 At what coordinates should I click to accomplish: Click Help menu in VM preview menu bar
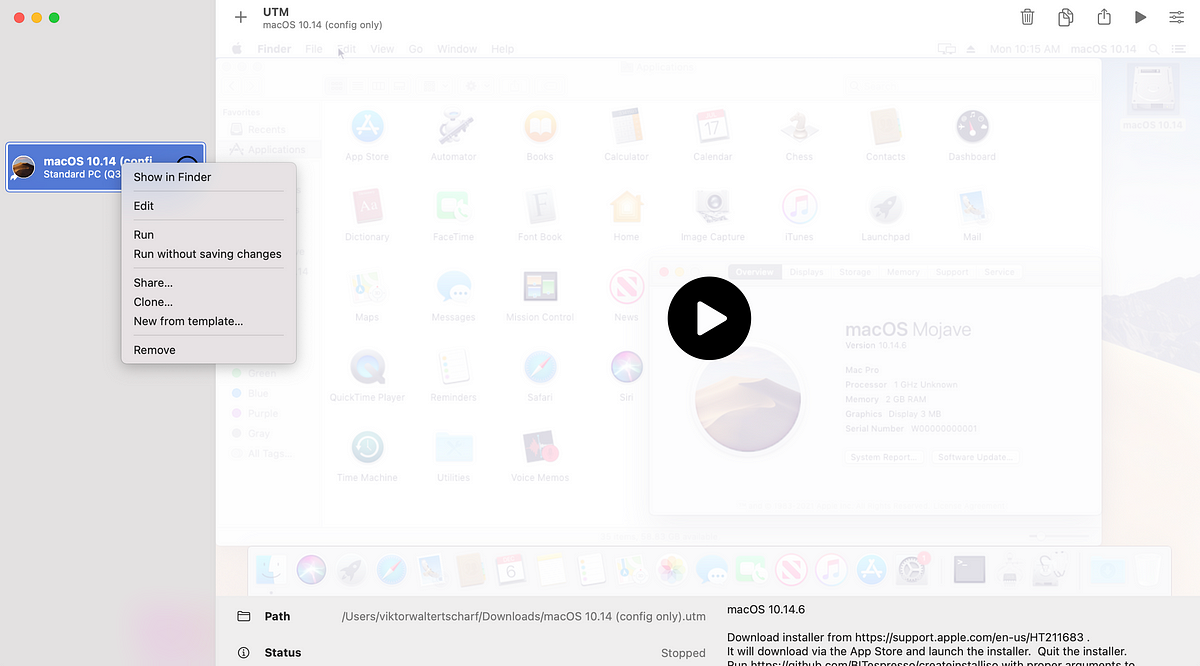click(x=503, y=49)
